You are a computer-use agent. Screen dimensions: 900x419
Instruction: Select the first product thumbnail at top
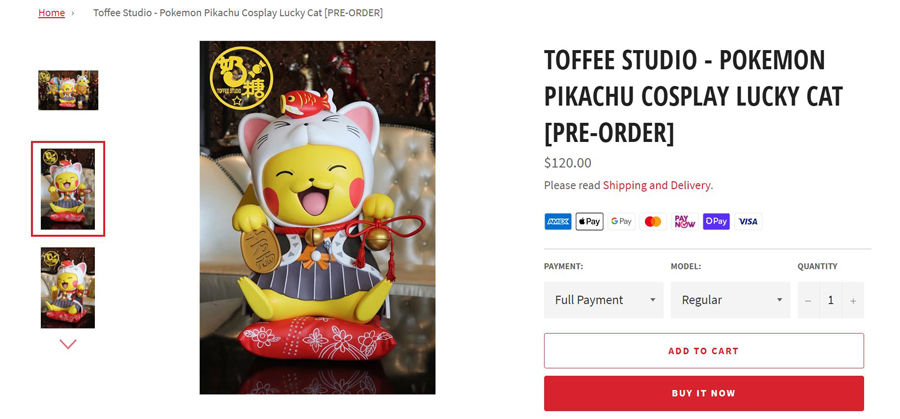coord(68,90)
